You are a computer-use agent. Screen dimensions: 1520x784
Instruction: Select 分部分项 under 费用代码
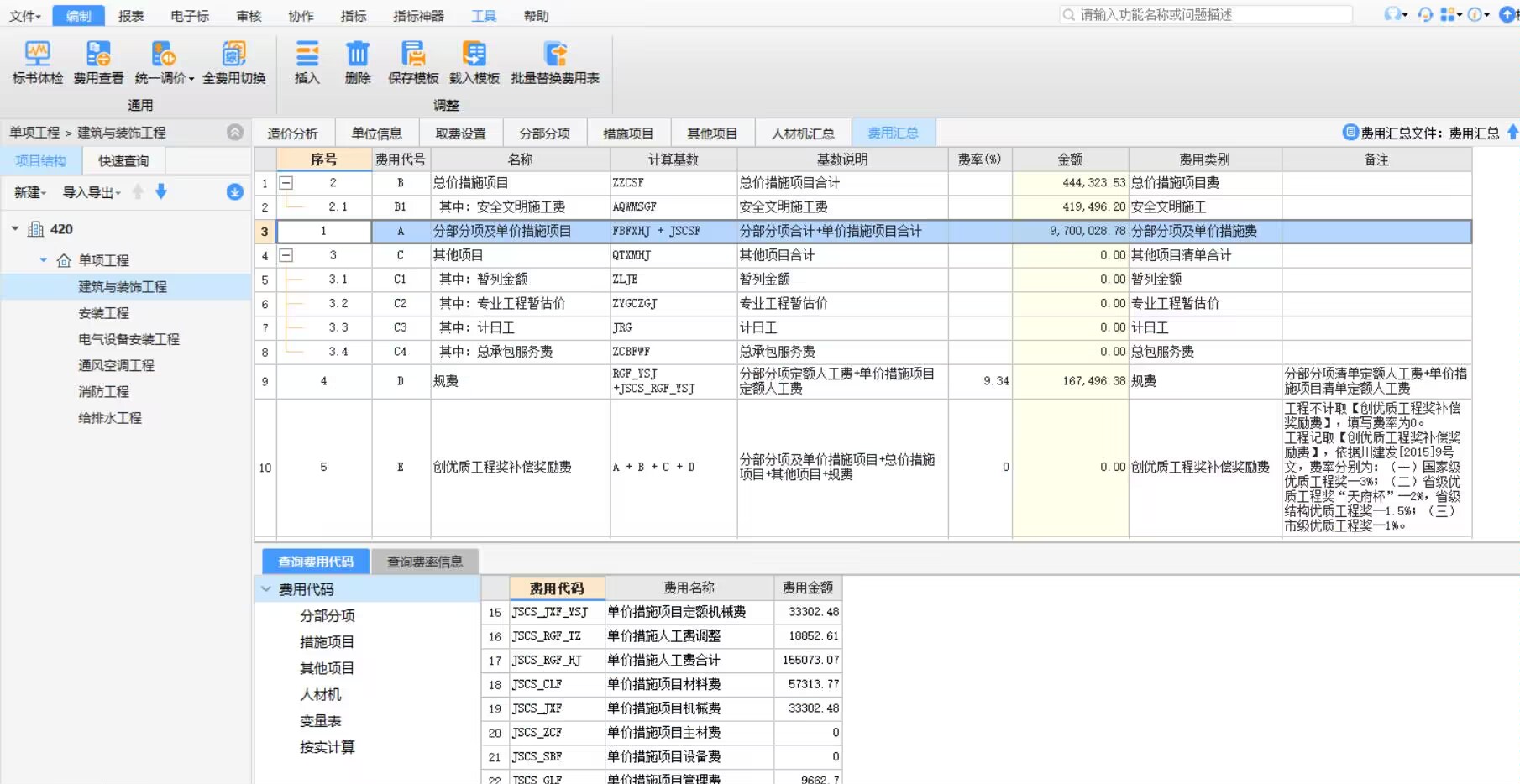click(x=327, y=615)
